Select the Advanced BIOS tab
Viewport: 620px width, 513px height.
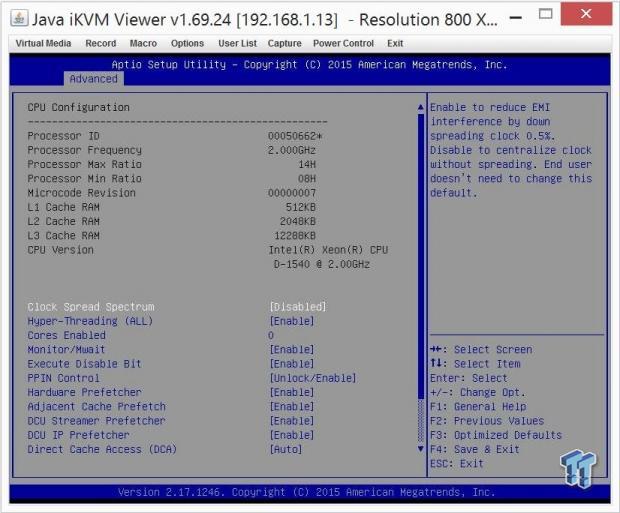pyautogui.click(x=94, y=79)
